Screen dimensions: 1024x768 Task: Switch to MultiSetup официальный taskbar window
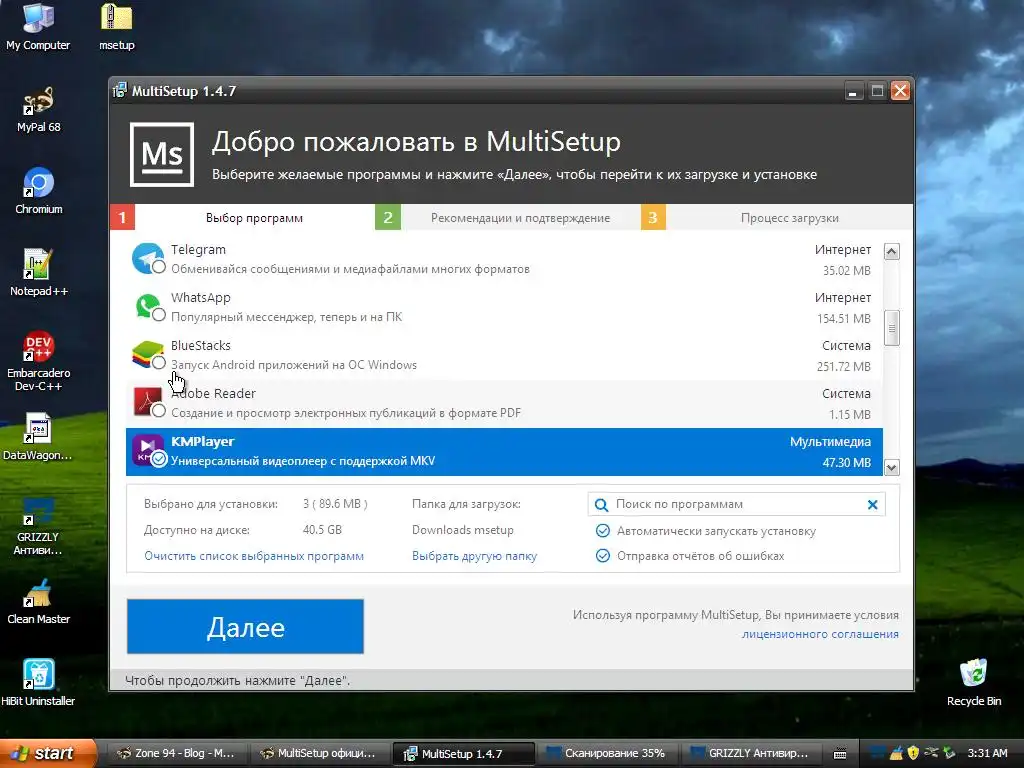317,754
